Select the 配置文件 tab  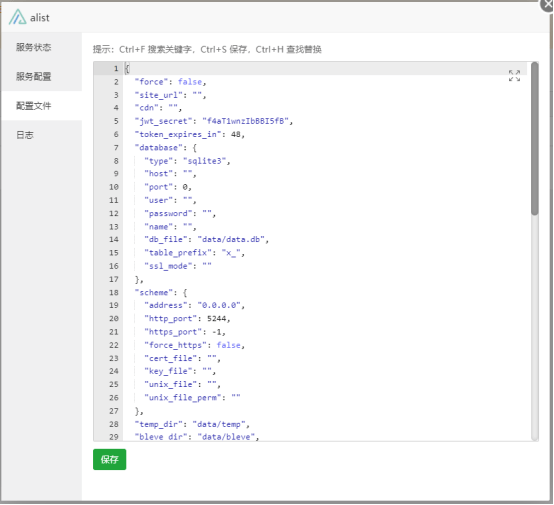(34, 106)
